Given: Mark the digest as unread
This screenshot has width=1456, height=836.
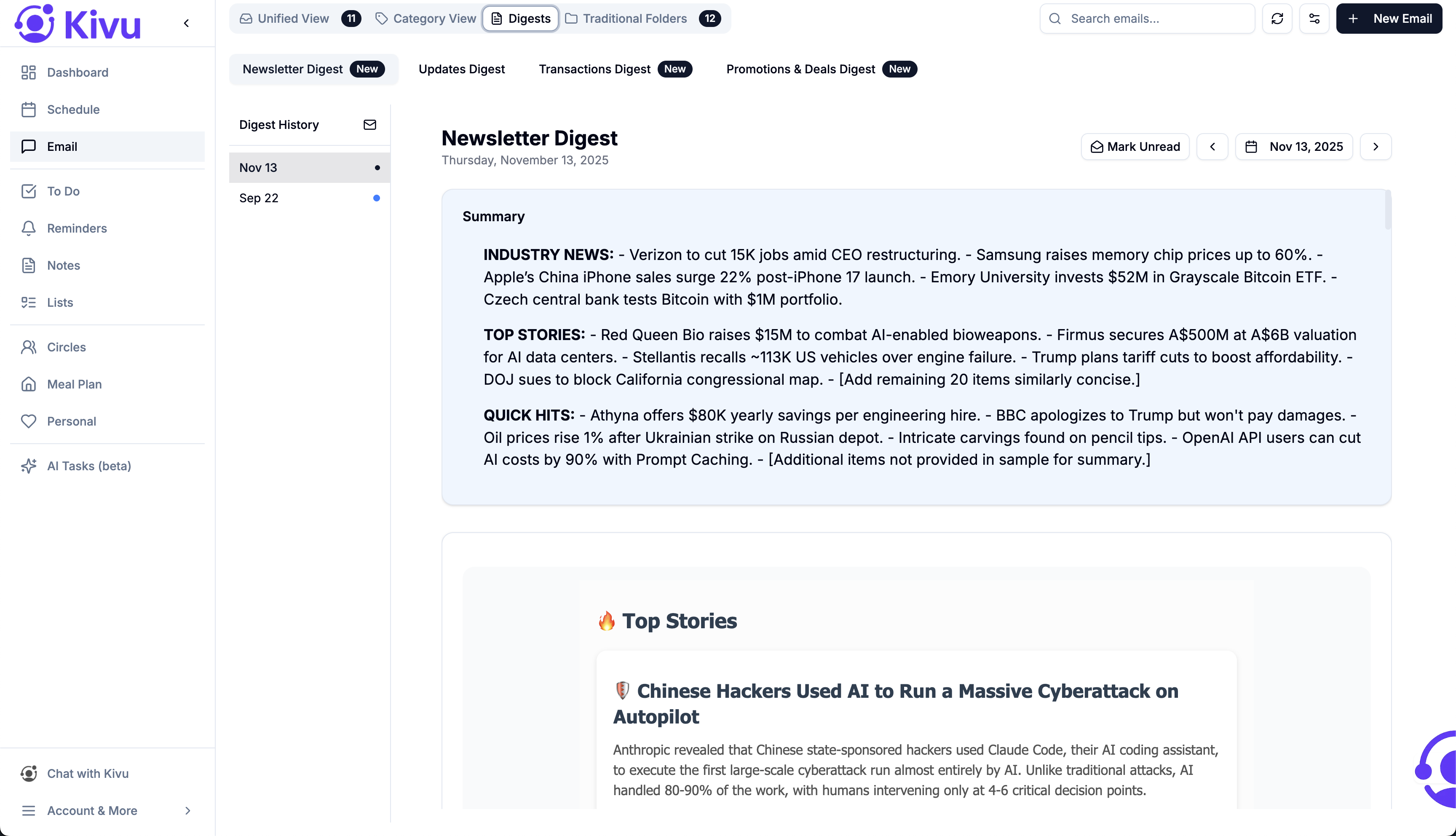Looking at the screenshot, I should [1135, 146].
